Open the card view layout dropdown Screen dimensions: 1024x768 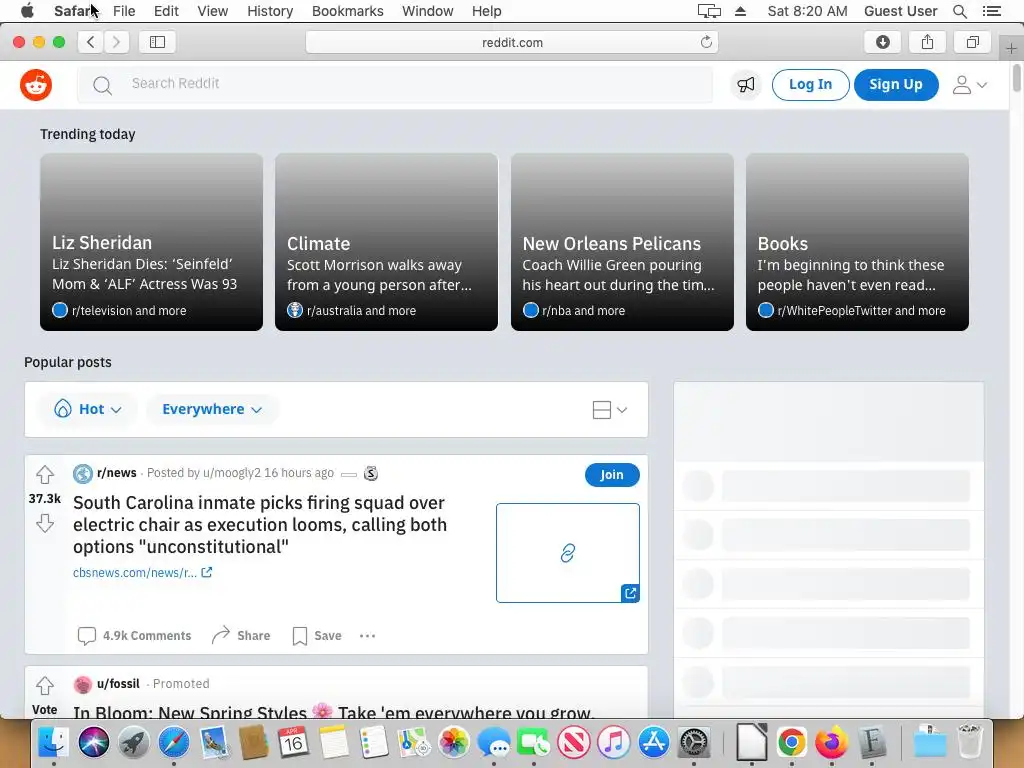click(609, 410)
